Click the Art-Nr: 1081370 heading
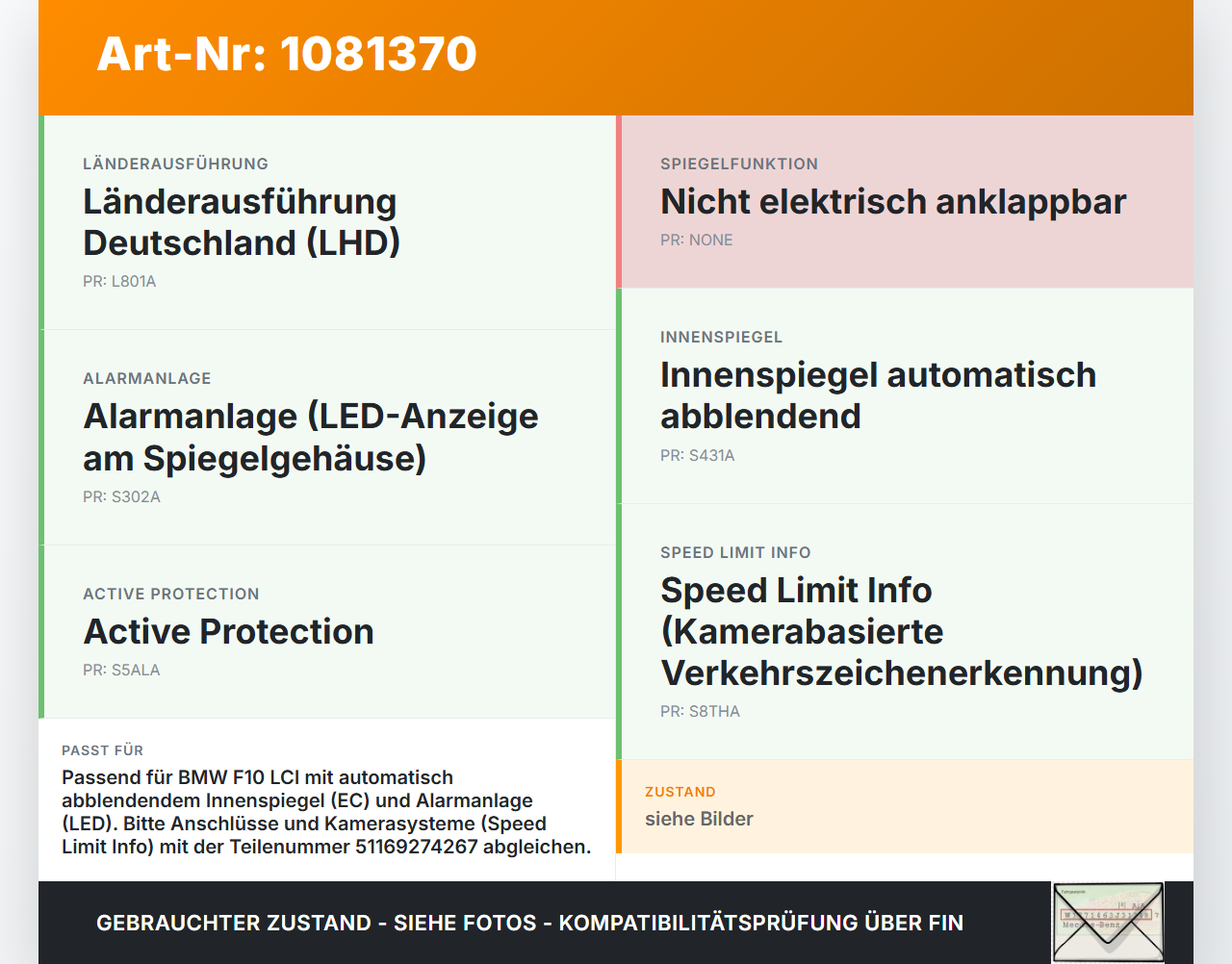 pos(287,54)
